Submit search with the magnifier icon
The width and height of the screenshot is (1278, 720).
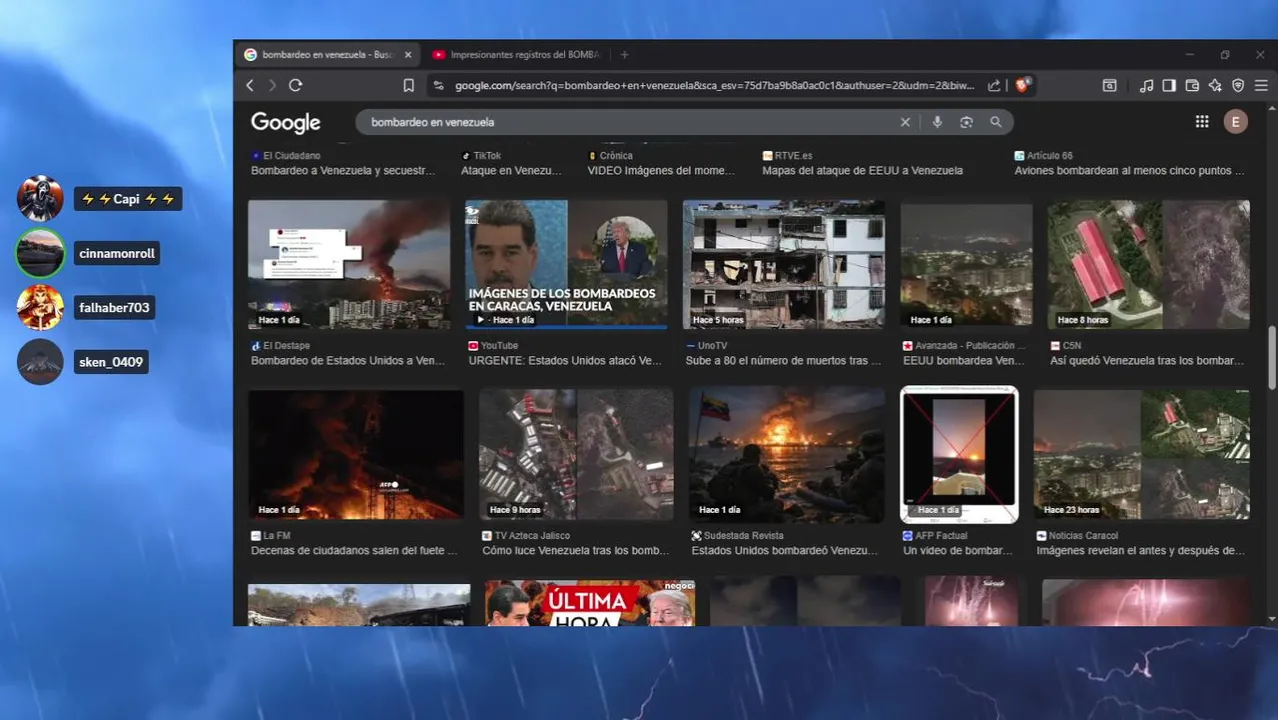[x=996, y=122]
